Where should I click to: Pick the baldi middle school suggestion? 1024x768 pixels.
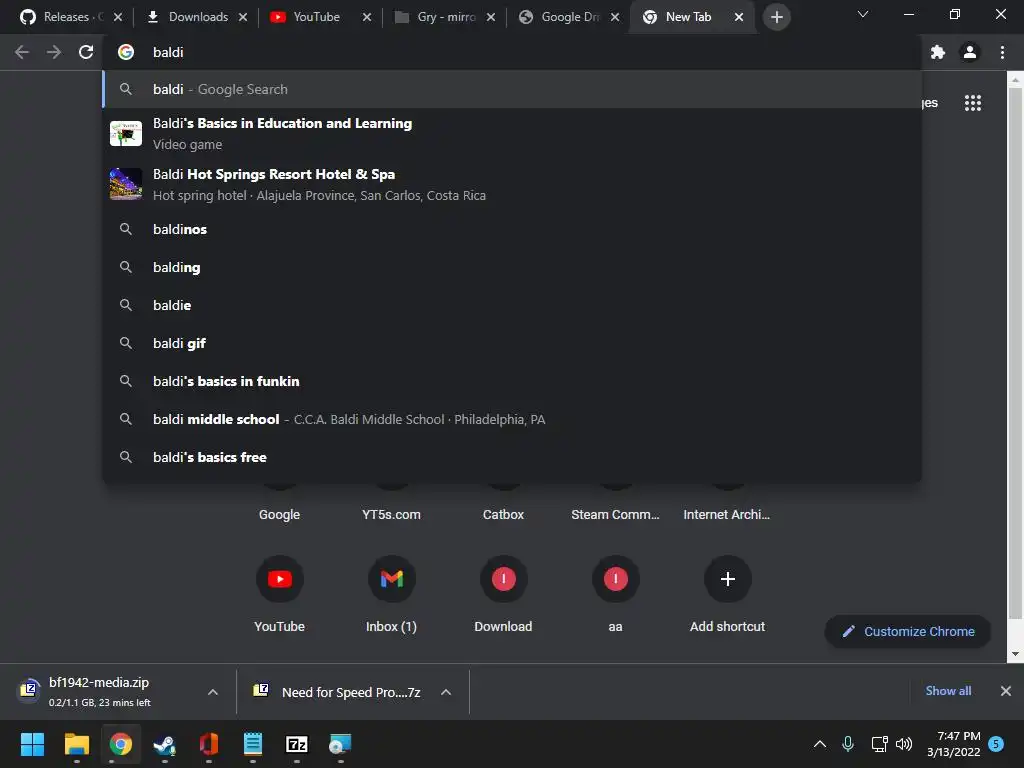point(512,419)
